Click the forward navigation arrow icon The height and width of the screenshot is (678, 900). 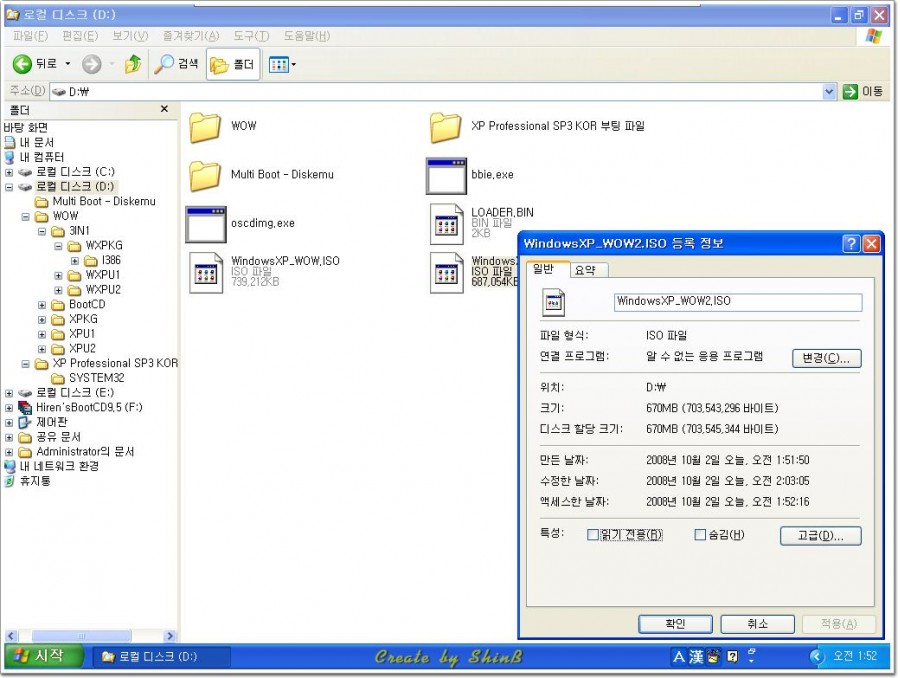click(x=91, y=64)
